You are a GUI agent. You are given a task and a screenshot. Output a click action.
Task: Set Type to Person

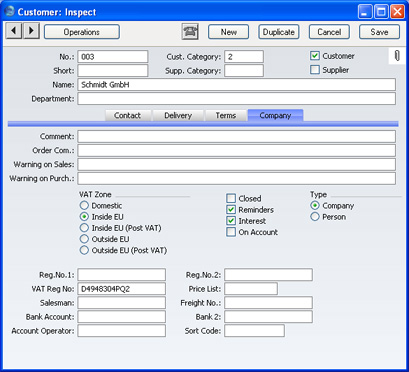pyautogui.click(x=315, y=217)
